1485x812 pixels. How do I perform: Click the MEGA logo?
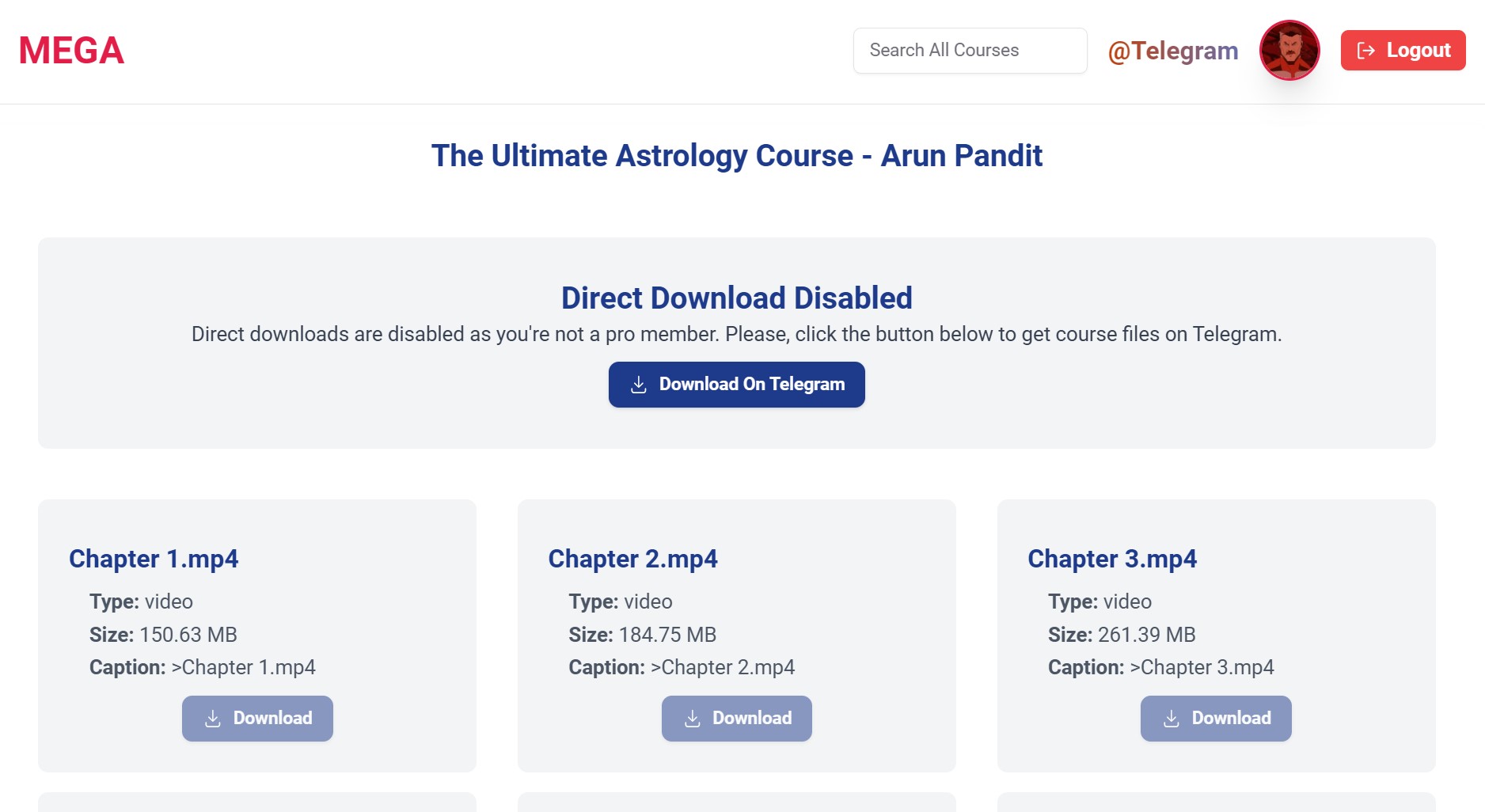click(71, 51)
